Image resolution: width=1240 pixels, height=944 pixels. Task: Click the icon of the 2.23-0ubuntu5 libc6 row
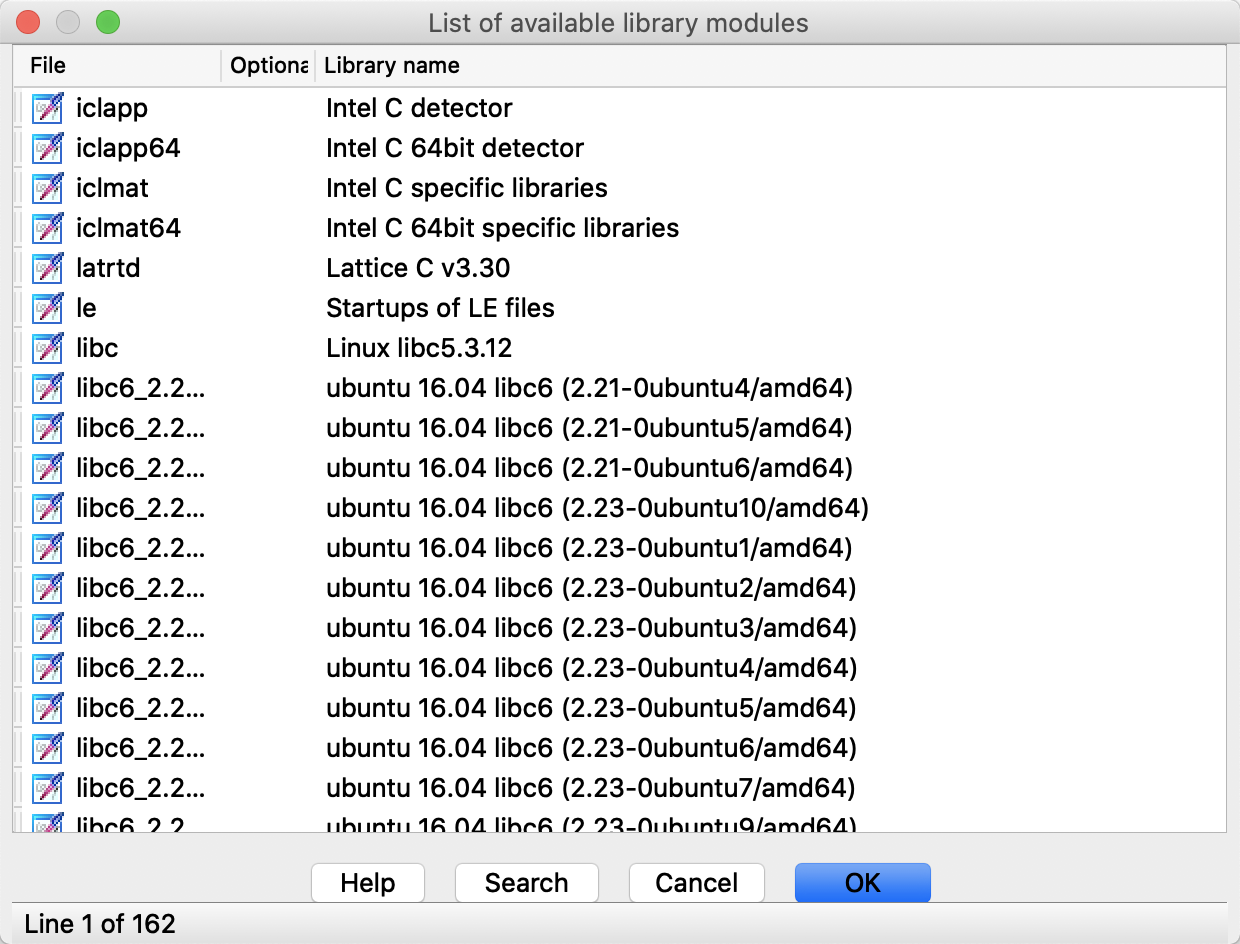(x=47, y=708)
